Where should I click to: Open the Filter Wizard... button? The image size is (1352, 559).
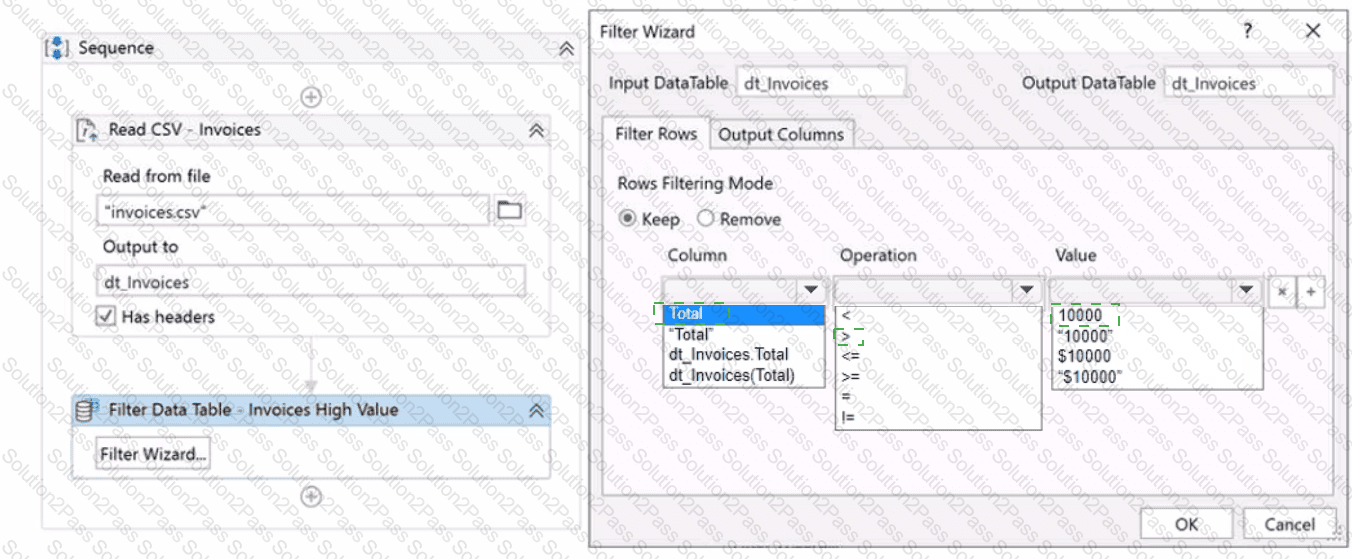pyautogui.click(x=153, y=454)
